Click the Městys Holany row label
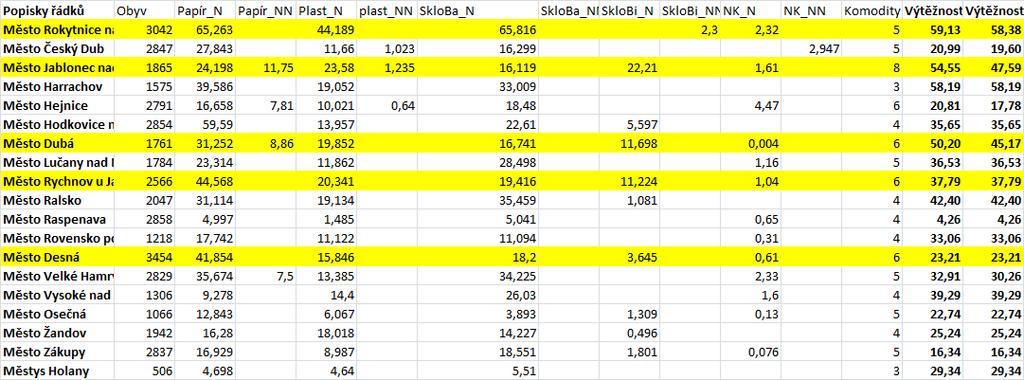The height and width of the screenshot is (380, 1024). click(57, 372)
